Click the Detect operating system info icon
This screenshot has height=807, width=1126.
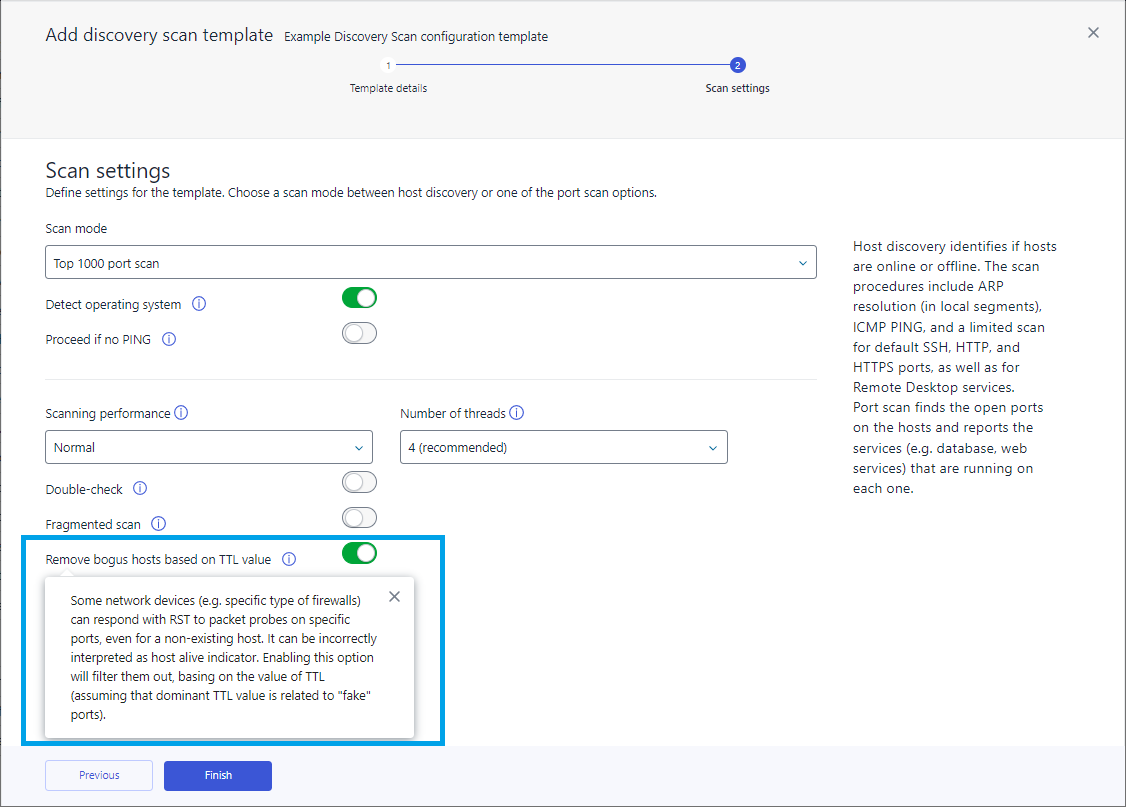199,304
